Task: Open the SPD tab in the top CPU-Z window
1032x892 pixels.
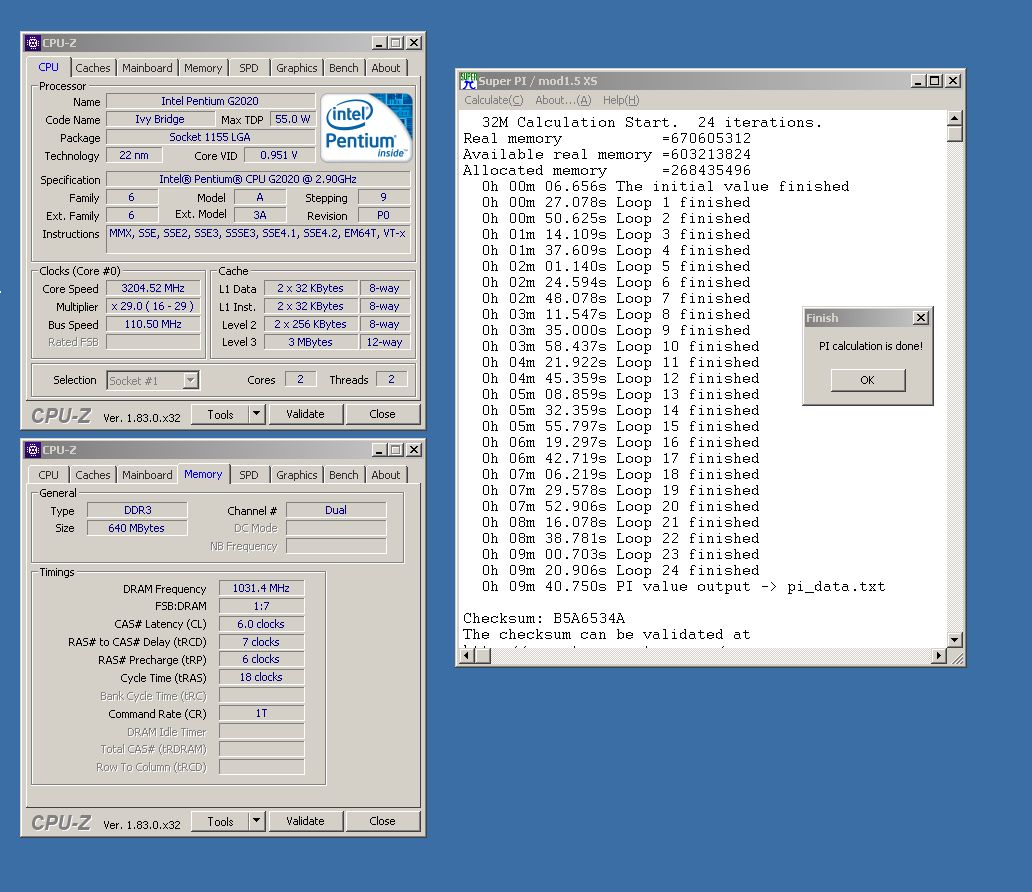Action: [x=249, y=68]
